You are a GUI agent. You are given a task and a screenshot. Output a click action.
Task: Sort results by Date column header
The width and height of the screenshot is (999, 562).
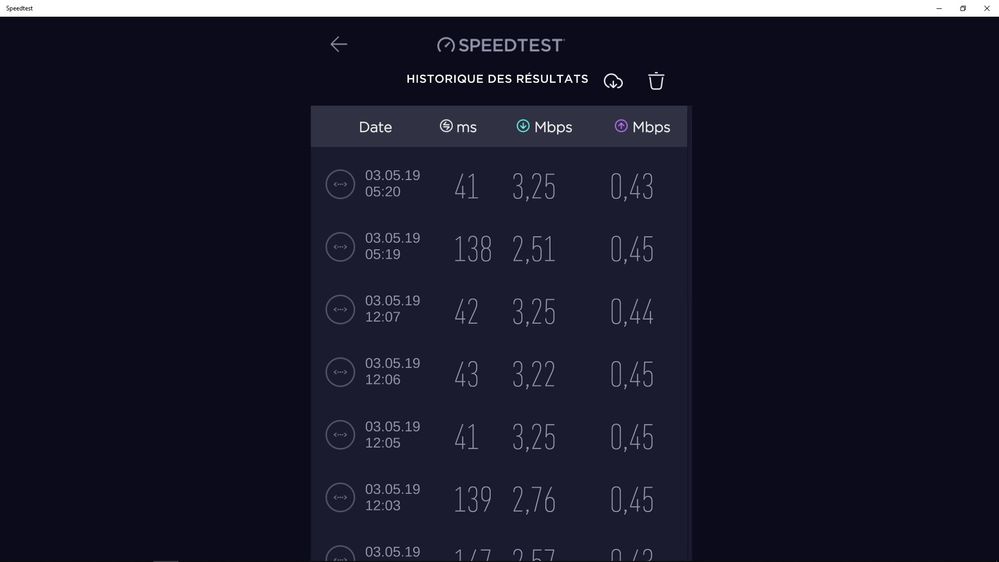point(375,127)
